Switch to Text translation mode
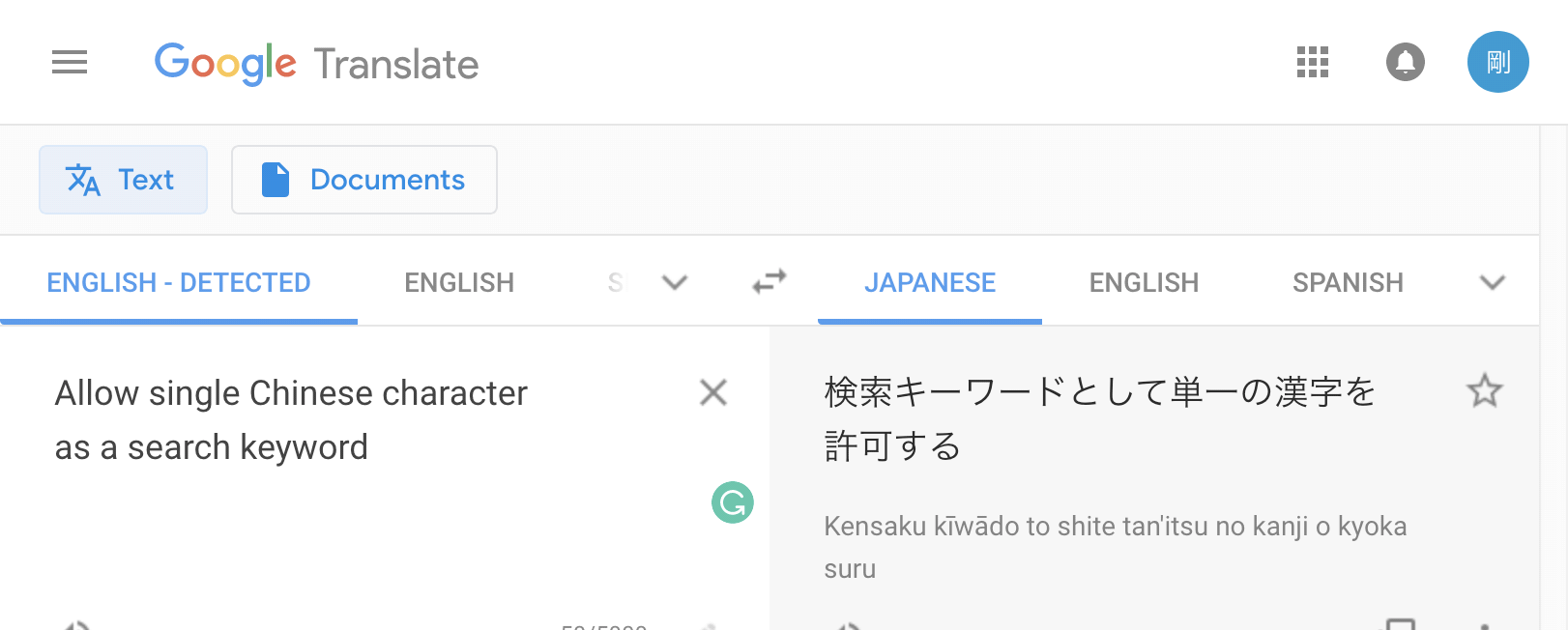The height and width of the screenshot is (630, 1568). tap(123, 180)
